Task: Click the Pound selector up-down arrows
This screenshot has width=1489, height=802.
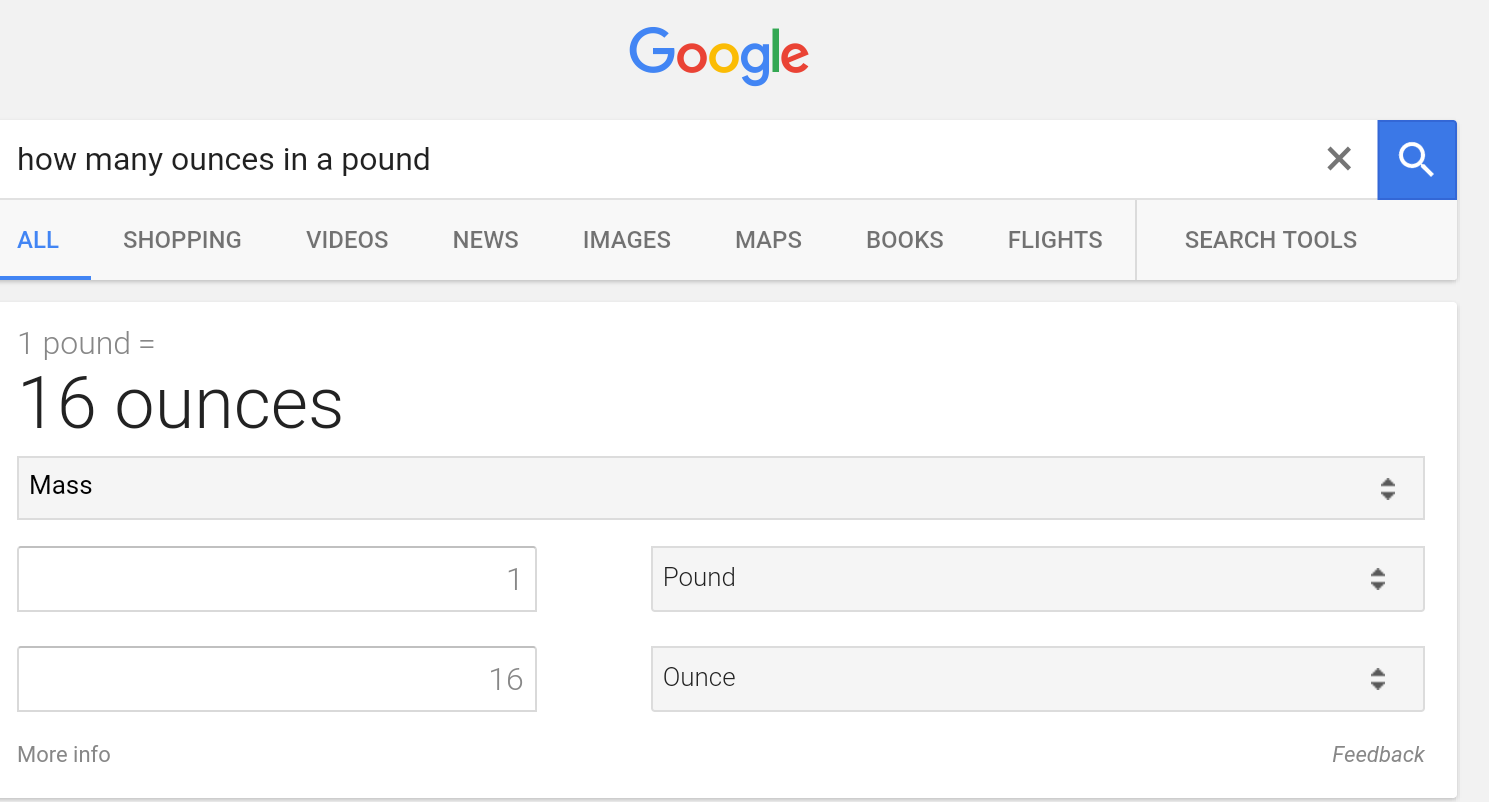Action: (x=1378, y=579)
